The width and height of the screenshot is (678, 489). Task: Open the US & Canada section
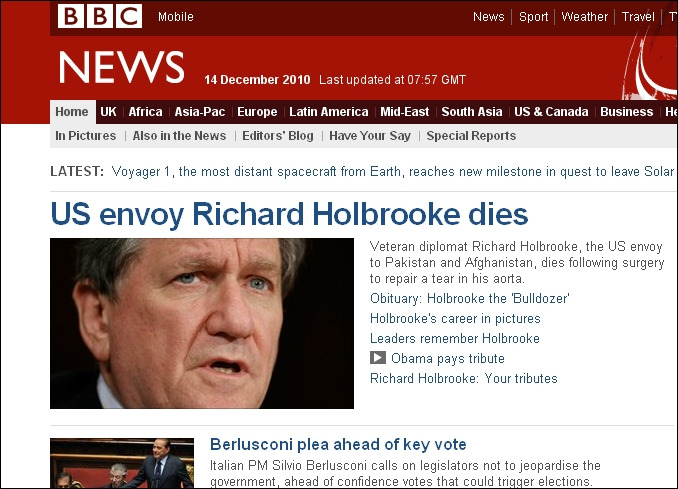pyautogui.click(x=551, y=112)
